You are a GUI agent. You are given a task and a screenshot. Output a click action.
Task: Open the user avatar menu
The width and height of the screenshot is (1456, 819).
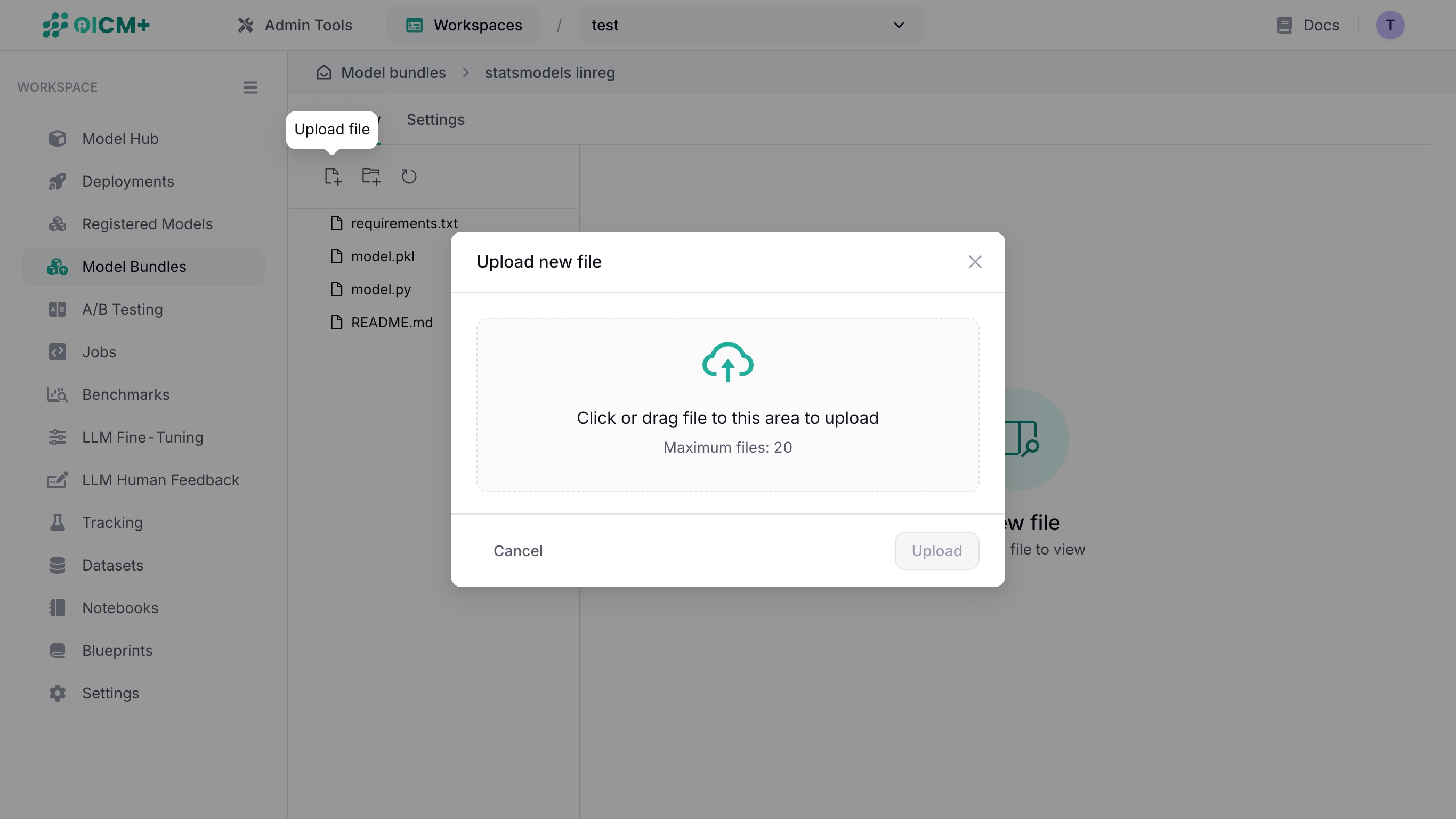pyautogui.click(x=1390, y=25)
